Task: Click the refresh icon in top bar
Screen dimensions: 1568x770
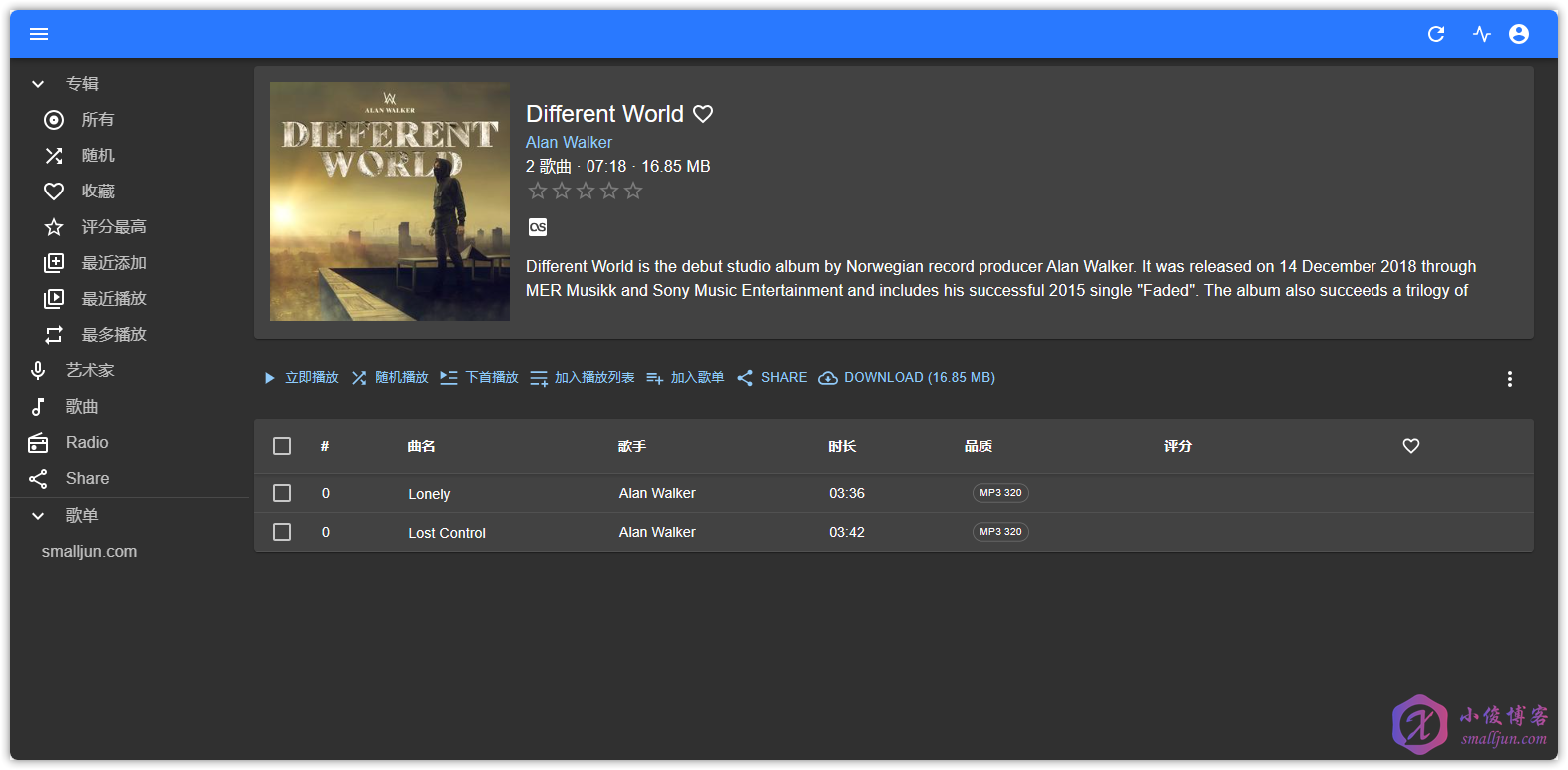Action: (1436, 34)
